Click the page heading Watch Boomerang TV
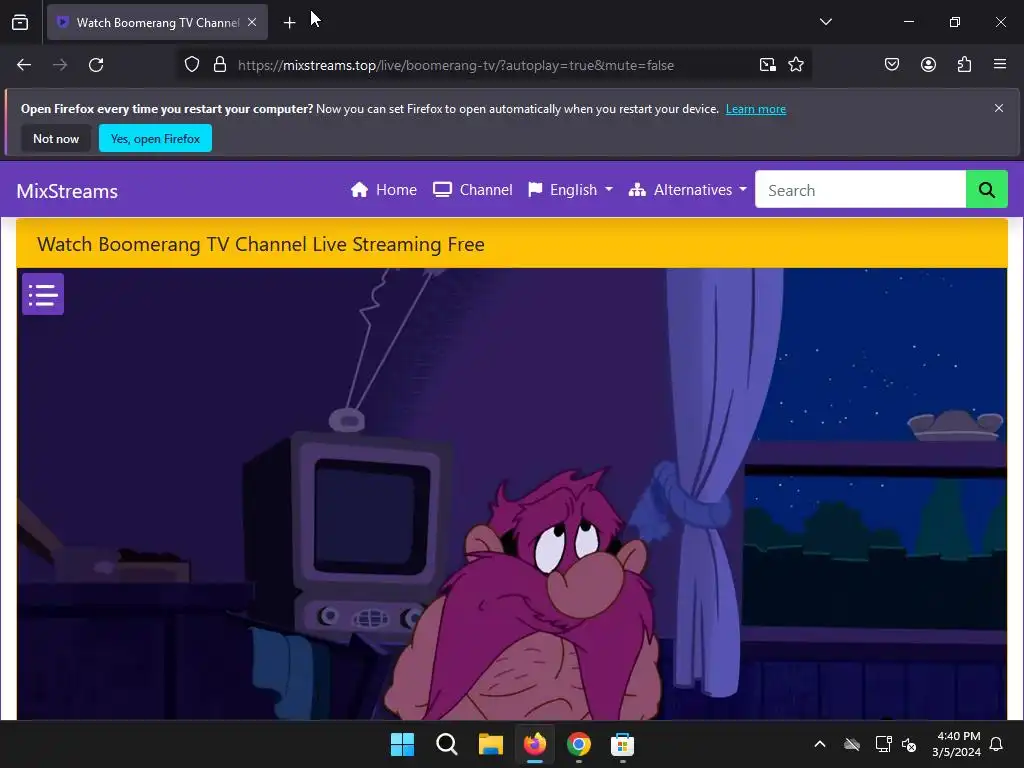1024x768 pixels. pos(261,244)
